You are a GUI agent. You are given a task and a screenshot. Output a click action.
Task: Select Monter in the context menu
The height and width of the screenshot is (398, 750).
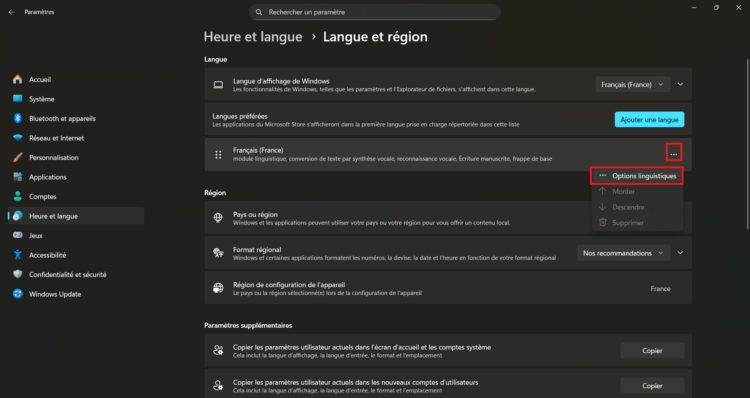pyautogui.click(x=637, y=191)
